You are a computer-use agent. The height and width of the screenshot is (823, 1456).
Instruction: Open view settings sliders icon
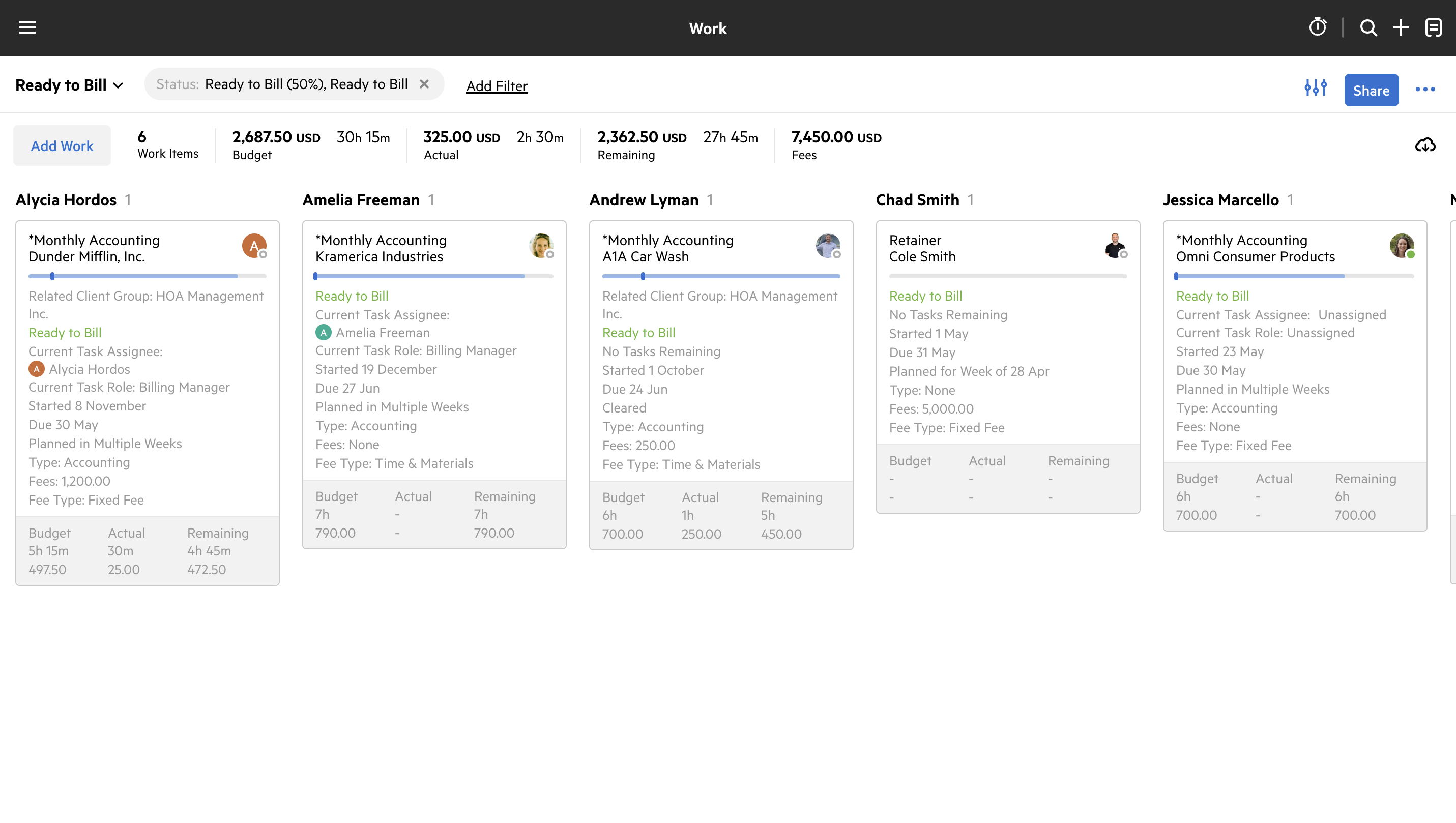click(1315, 88)
